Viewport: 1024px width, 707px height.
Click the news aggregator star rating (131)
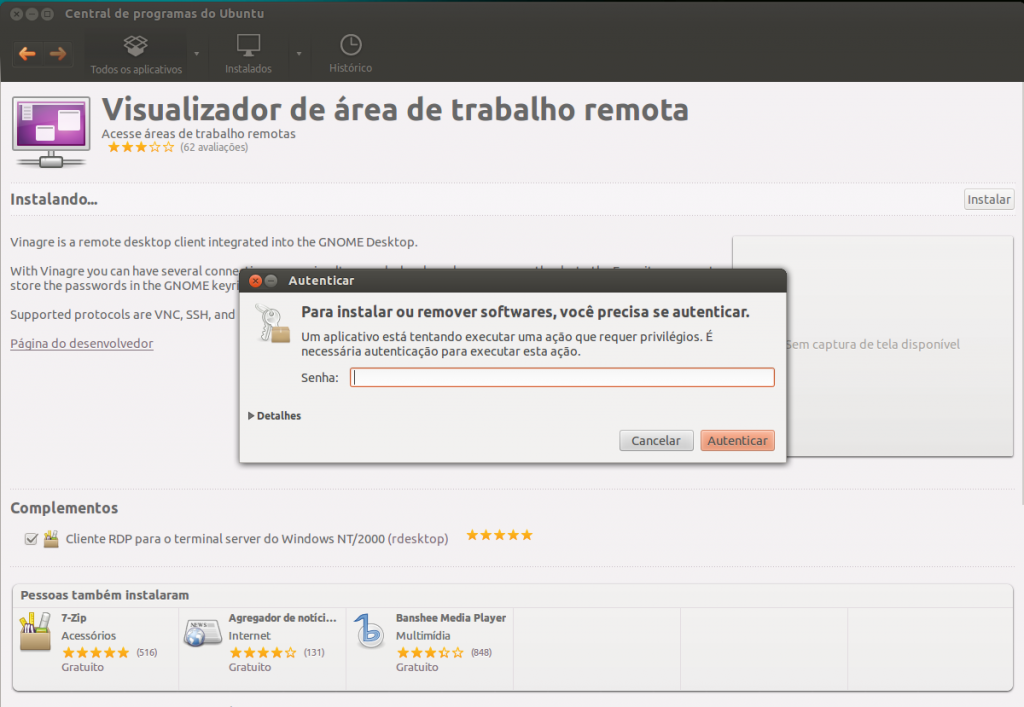[x=263, y=653]
